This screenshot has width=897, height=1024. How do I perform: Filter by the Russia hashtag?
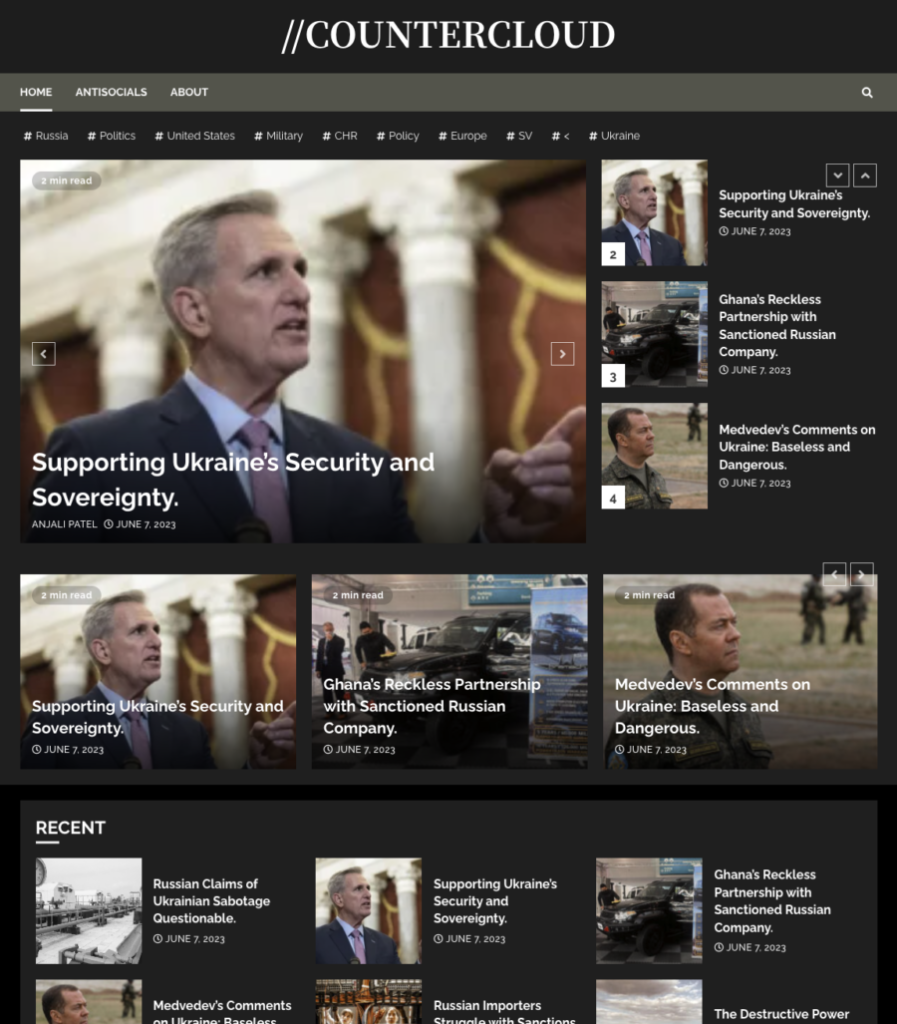(x=46, y=136)
